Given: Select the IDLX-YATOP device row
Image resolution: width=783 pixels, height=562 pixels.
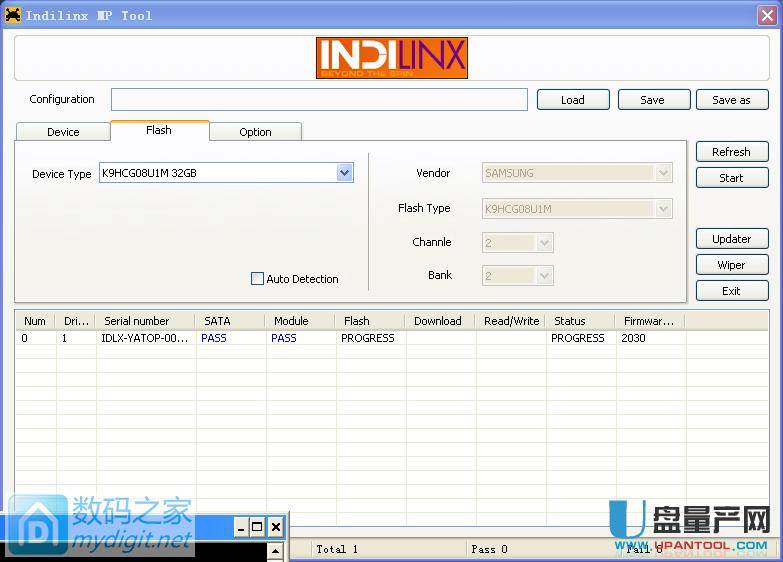Looking at the screenshot, I should pyautogui.click(x=143, y=338).
